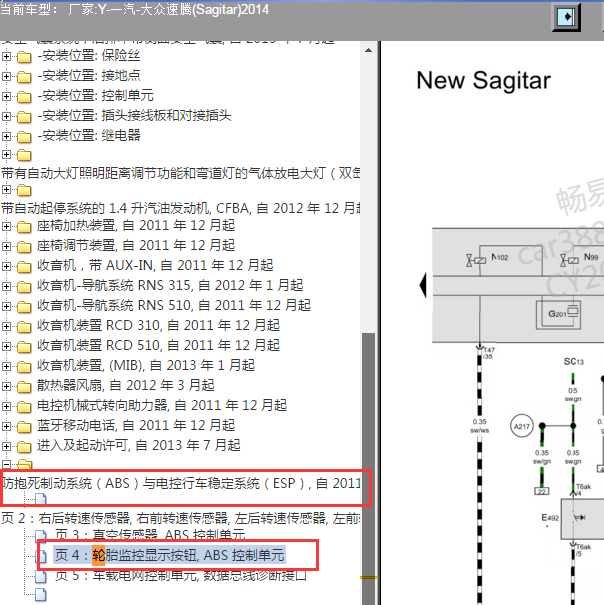The image size is (604, 605).
Task: Click the New Sagitar diagram title
Action: tap(484, 81)
